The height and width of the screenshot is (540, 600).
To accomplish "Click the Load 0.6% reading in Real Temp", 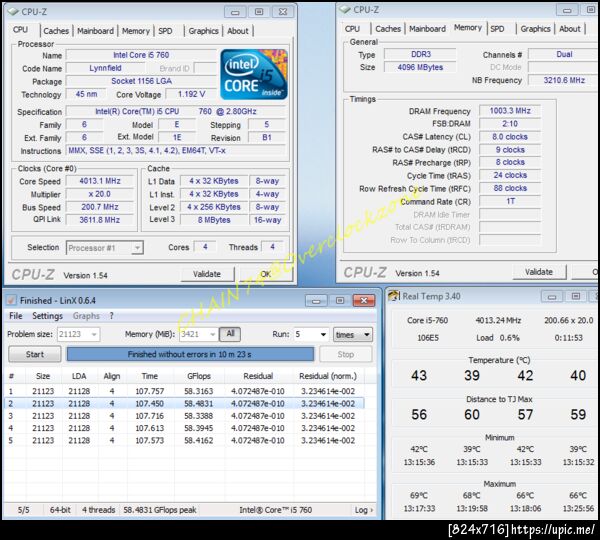I will click(498, 338).
